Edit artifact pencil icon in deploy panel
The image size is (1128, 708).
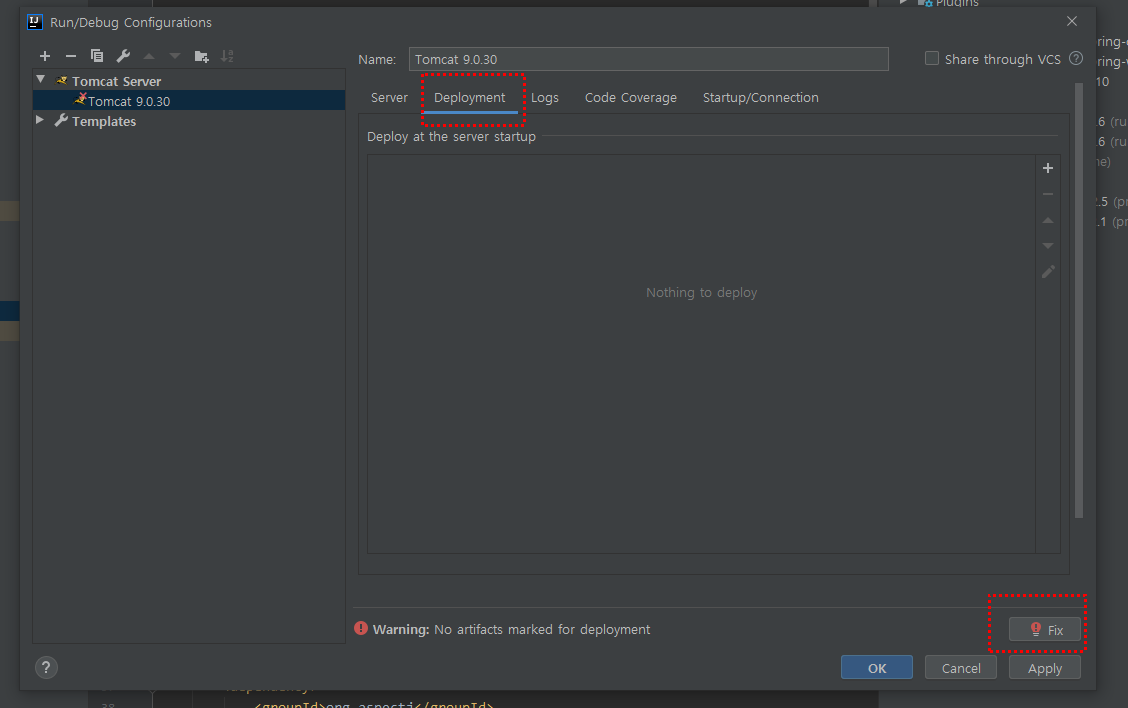point(1048,272)
